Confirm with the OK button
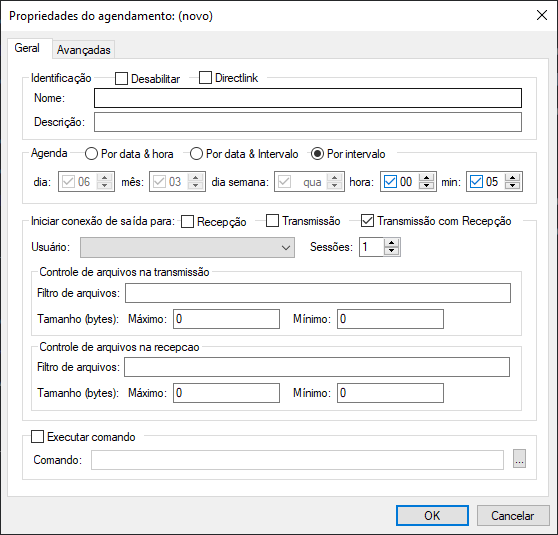The image size is (558, 535). point(432,515)
